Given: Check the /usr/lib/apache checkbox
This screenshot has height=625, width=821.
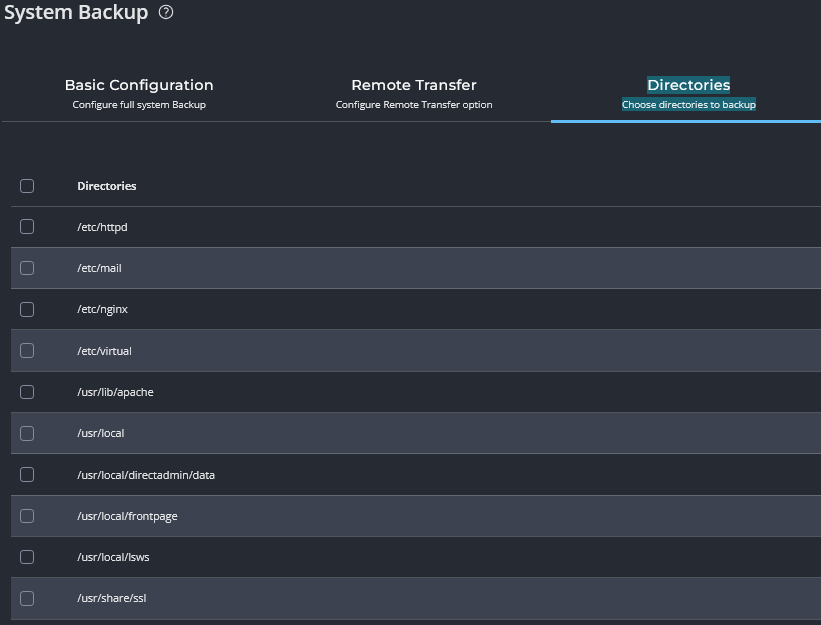Looking at the screenshot, I should (x=27, y=392).
